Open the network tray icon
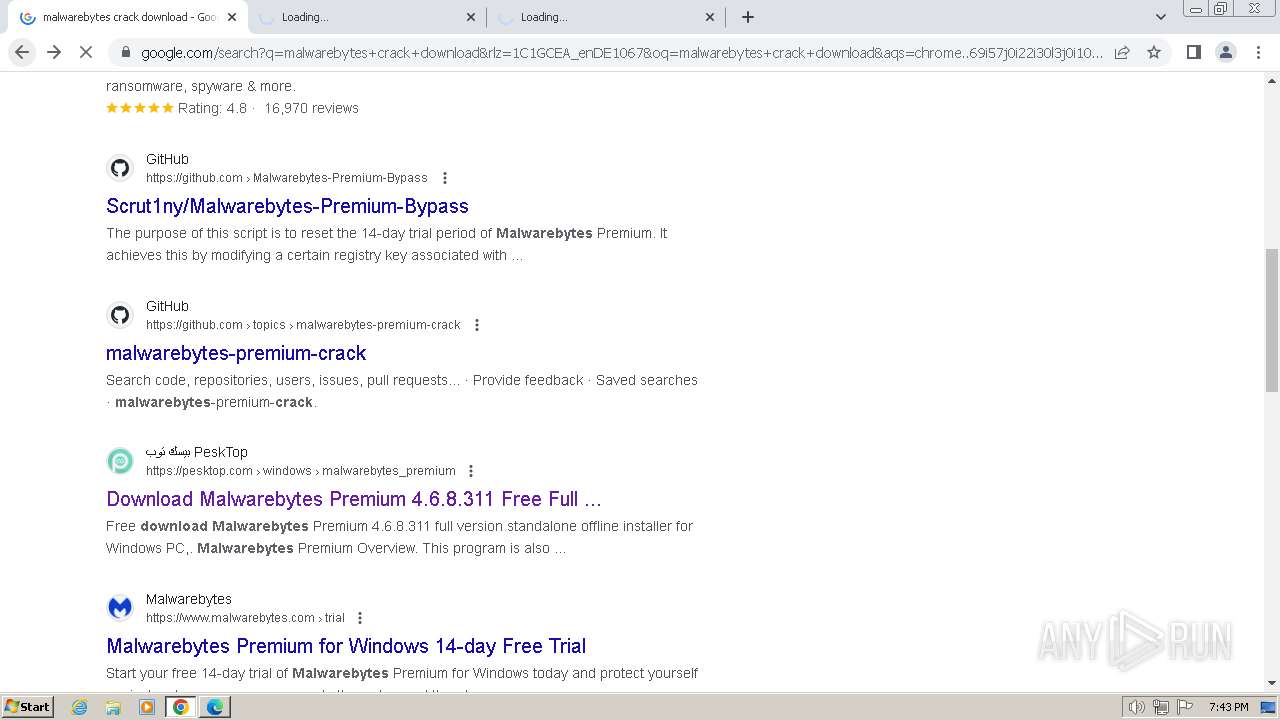Screen dimensions: 1280x720 click(x=1161, y=707)
